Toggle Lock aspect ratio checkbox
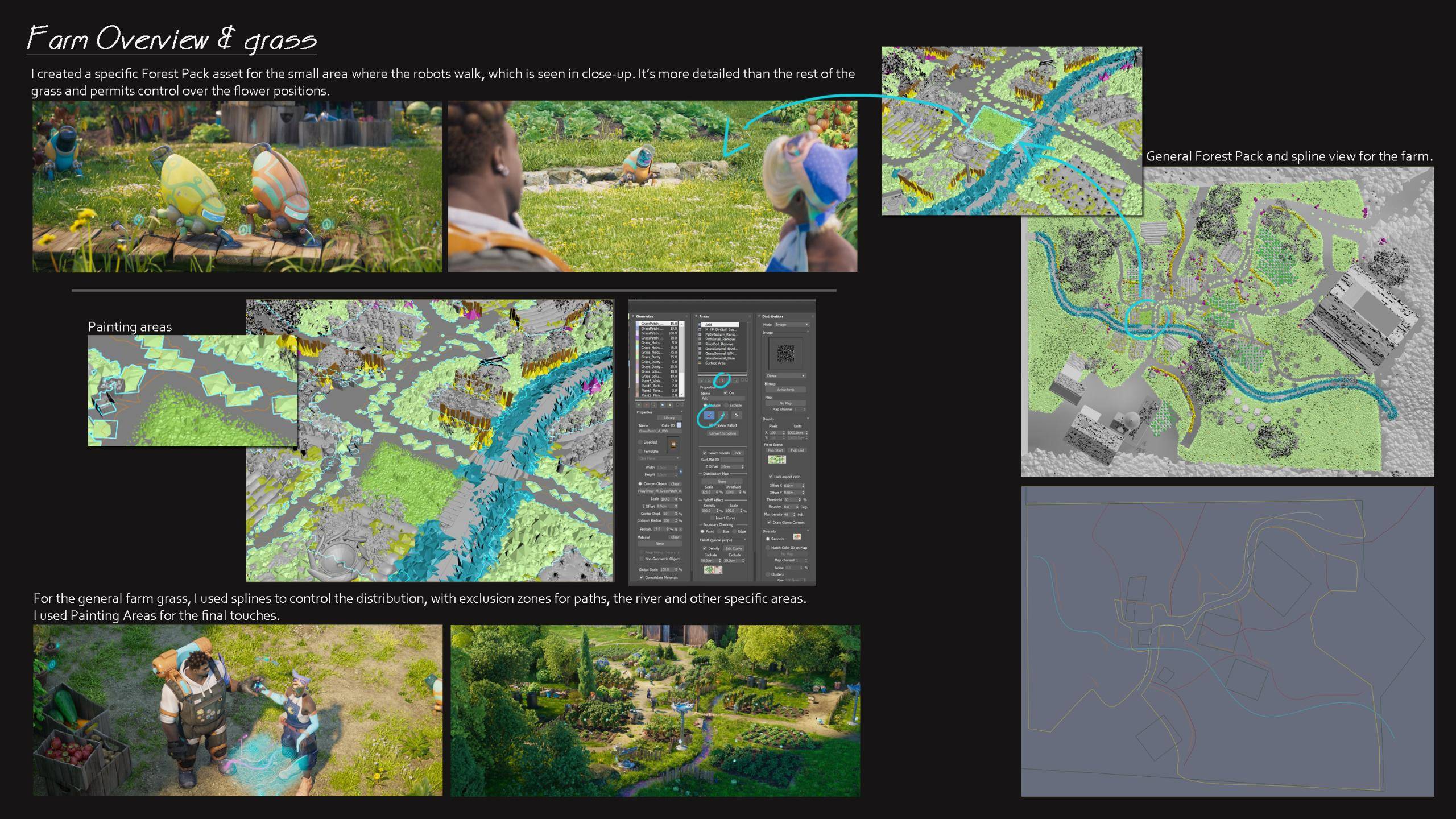The height and width of the screenshot is (819, 1456). [771, 477]
